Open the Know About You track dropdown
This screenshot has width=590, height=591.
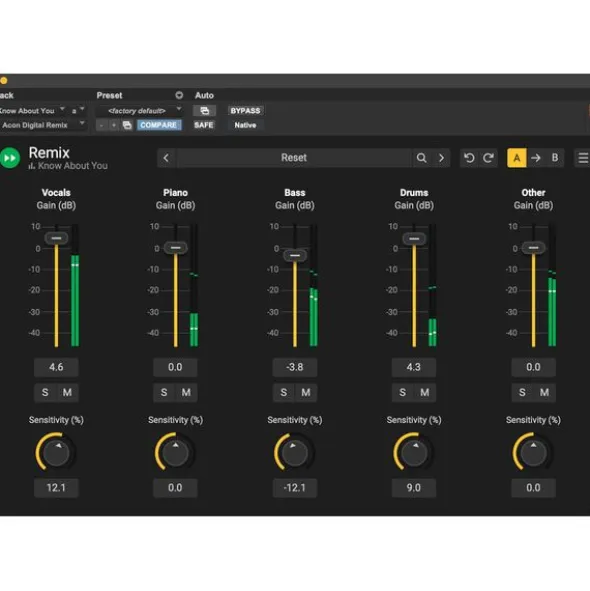tap(32, 111)
